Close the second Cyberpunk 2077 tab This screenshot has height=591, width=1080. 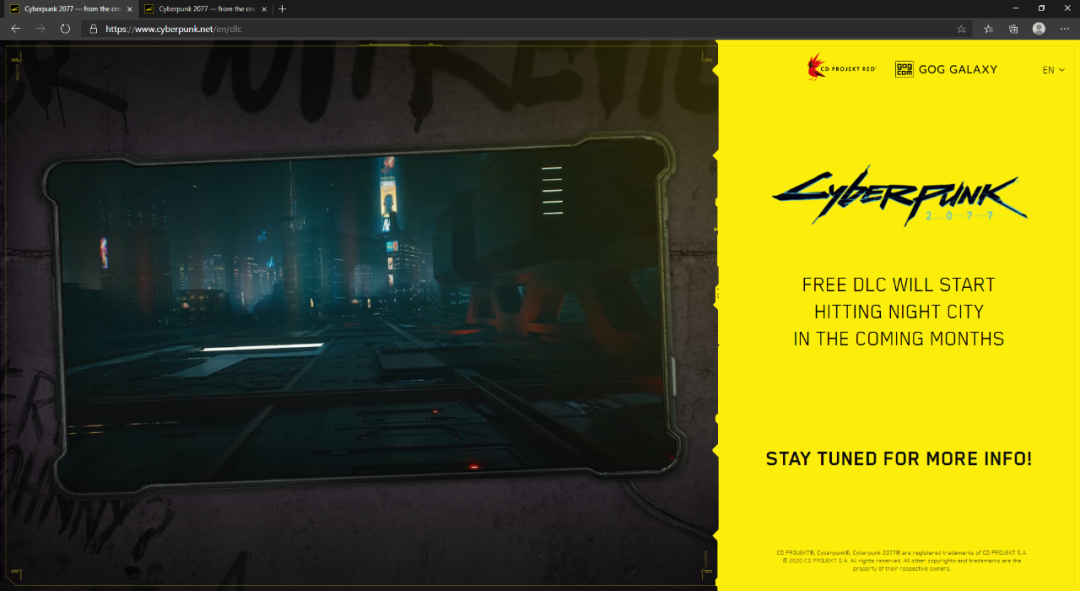pos(263,9)
